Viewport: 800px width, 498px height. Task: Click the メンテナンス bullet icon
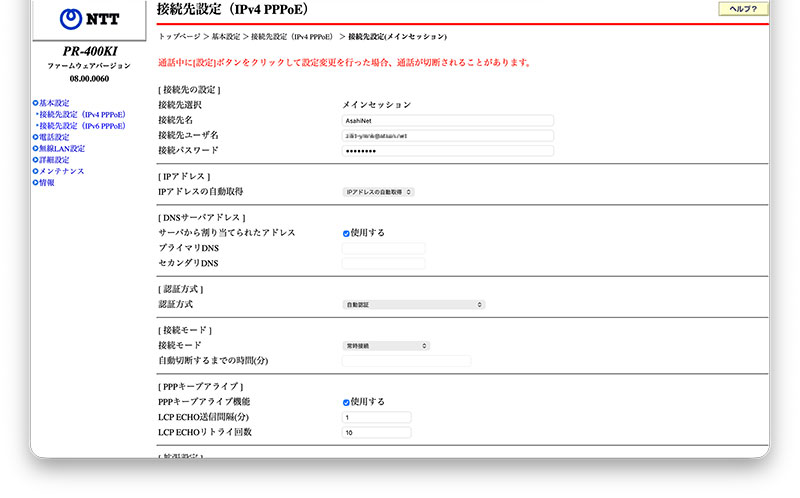pos(35,171)
